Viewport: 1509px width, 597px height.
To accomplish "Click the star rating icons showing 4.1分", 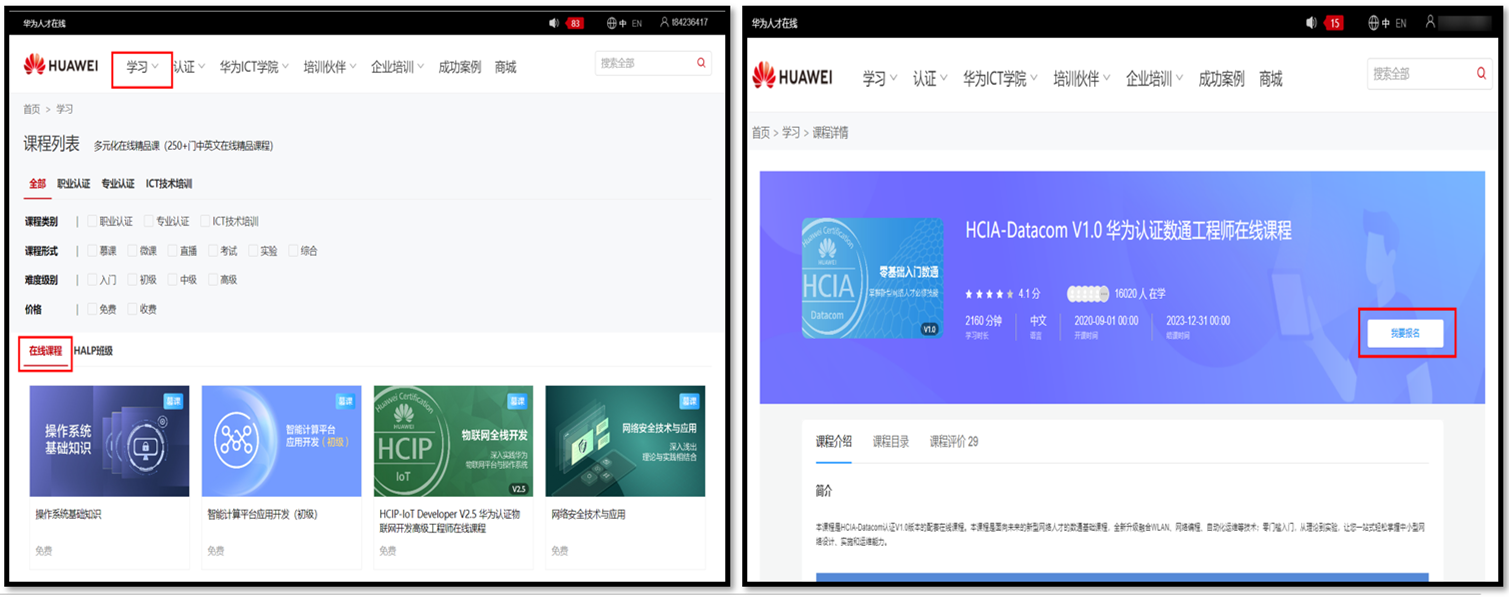I will pos(989,294).
